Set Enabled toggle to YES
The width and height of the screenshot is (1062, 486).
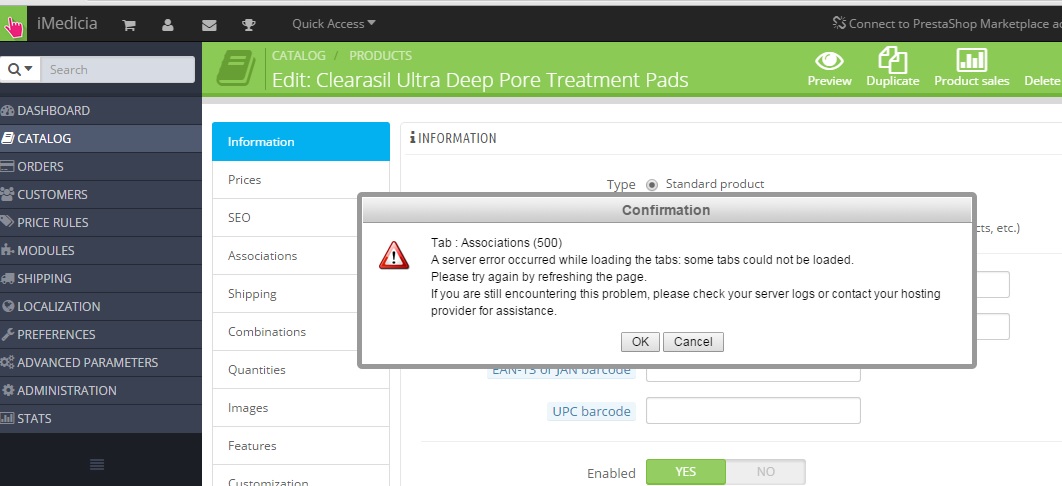tap(685, 472)
